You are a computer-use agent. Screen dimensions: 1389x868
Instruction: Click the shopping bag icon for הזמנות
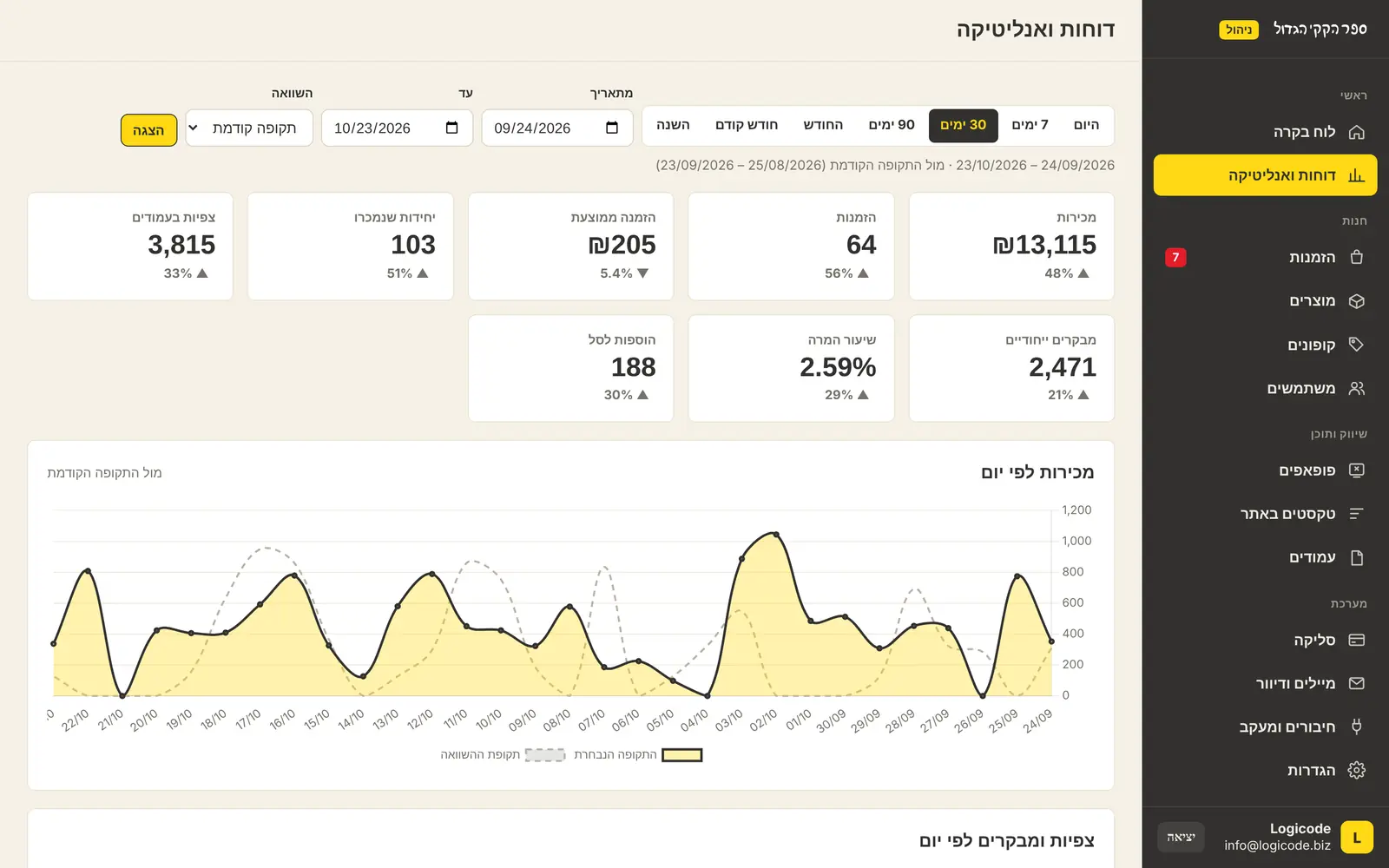point(1357,257)
